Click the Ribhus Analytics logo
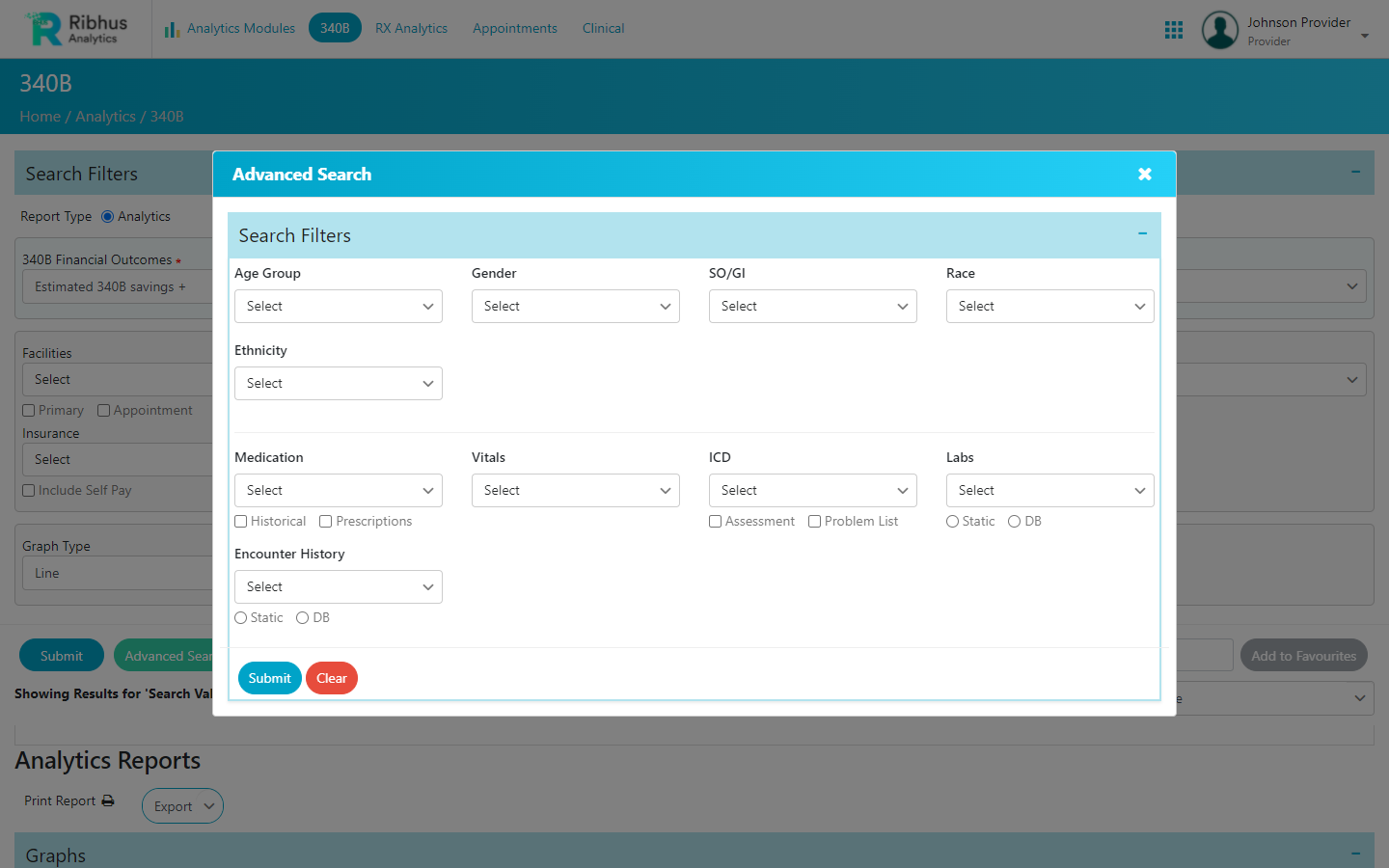This screenshot has width=1389, height=868. coord(77,29)
